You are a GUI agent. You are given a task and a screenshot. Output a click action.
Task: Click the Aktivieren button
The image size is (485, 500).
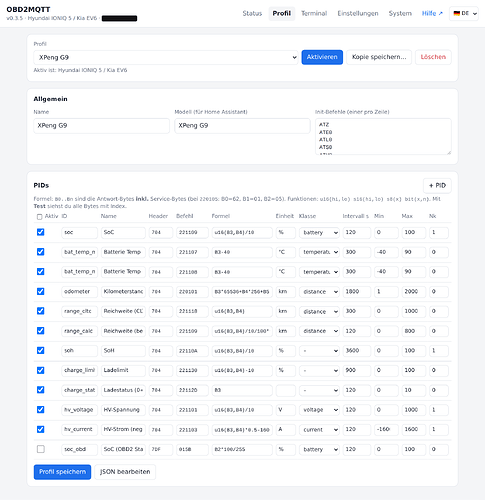pos(322,57)
